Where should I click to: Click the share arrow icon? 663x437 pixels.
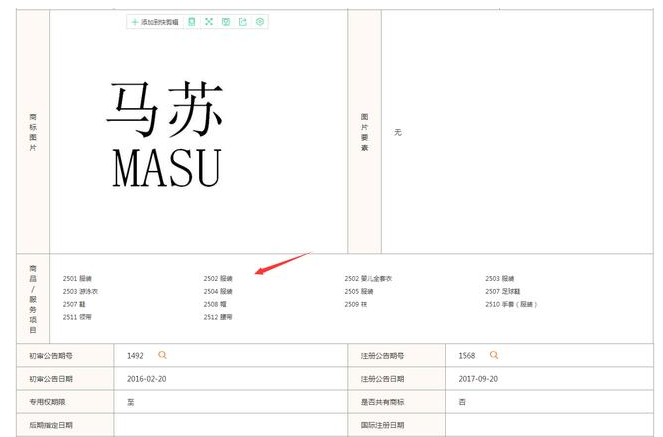[x=243, y=22]
